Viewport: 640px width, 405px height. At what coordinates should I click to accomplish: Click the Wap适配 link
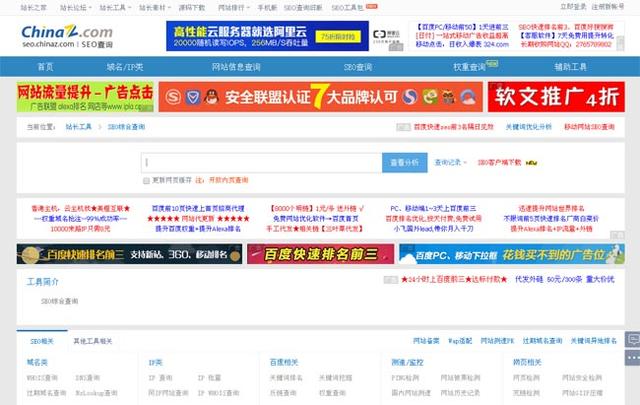(x=460, y=341)
